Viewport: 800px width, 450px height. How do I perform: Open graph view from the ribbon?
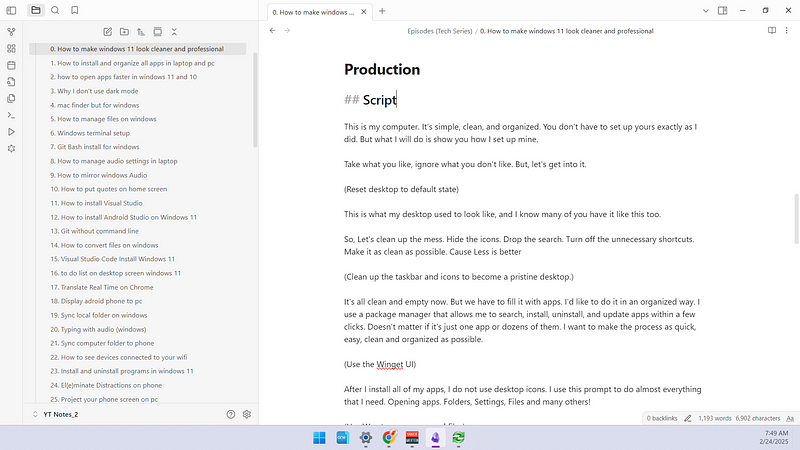[x=11, y=32]
